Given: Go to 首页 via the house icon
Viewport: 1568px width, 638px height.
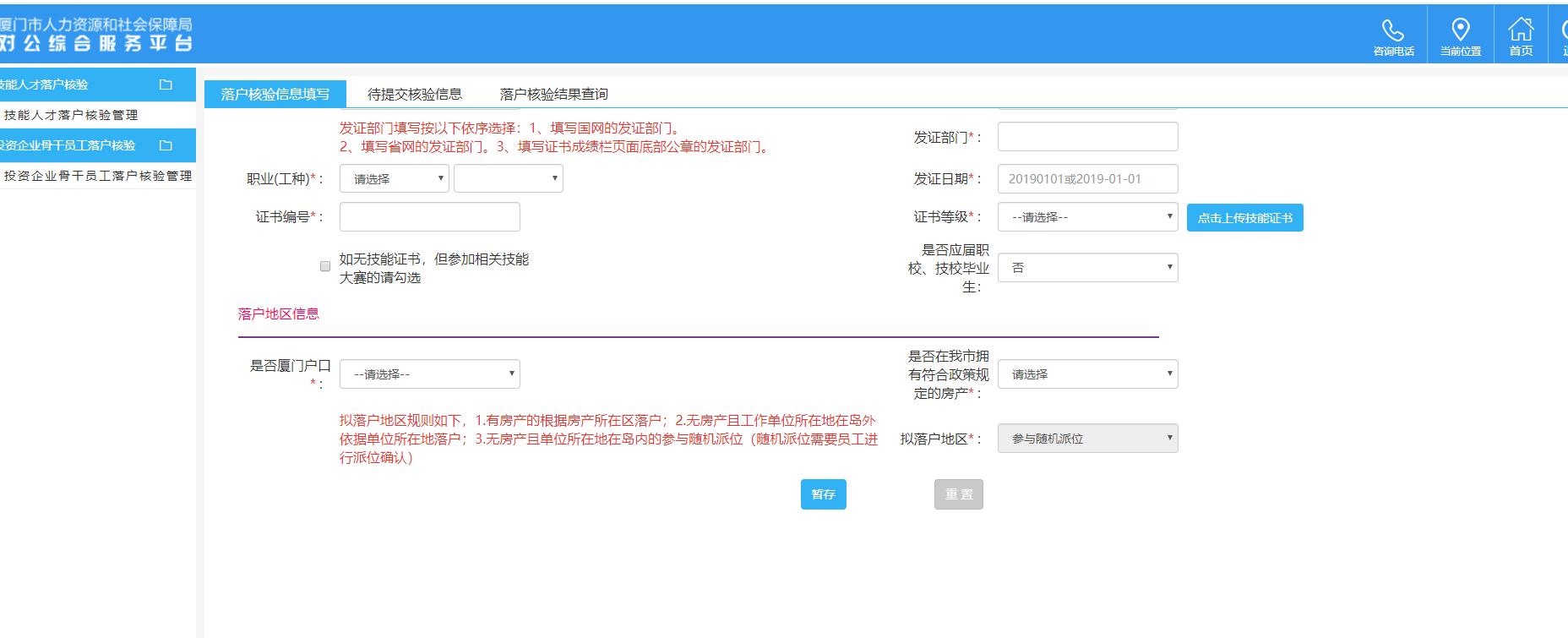Looking at the screenshot, I should [1521, 29].
